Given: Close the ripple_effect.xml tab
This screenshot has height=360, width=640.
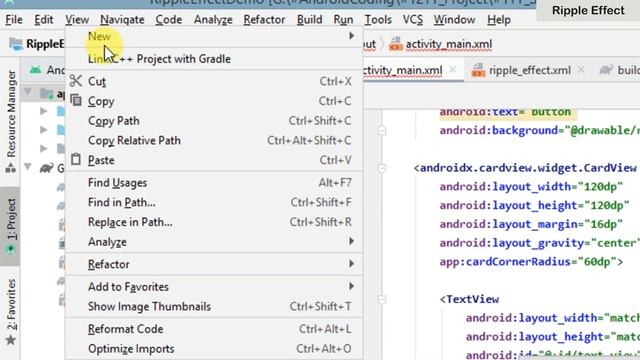Looking at the screenshot, I should pyautogui.click(x=581, y=70).
